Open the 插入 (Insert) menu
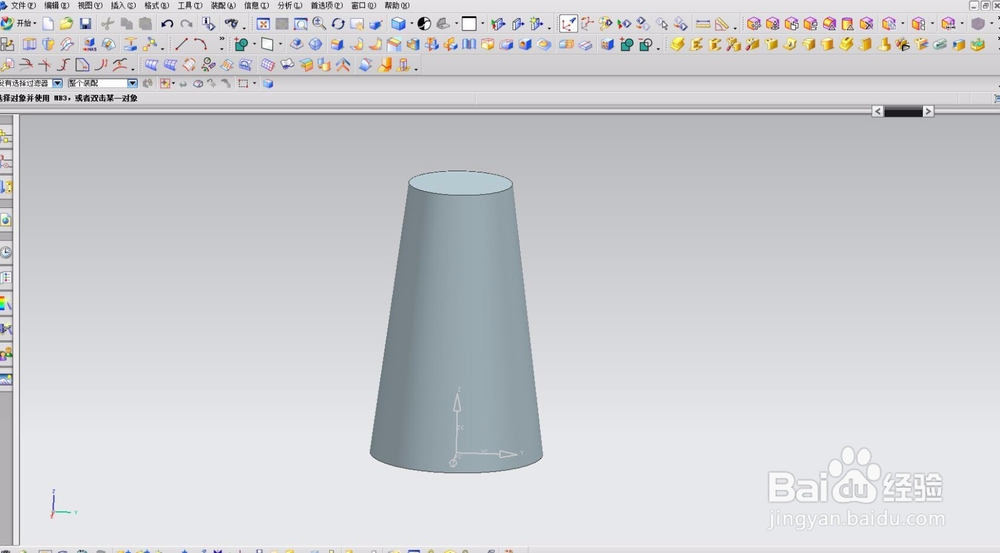The image size is (1000, 553). point(123,6)
